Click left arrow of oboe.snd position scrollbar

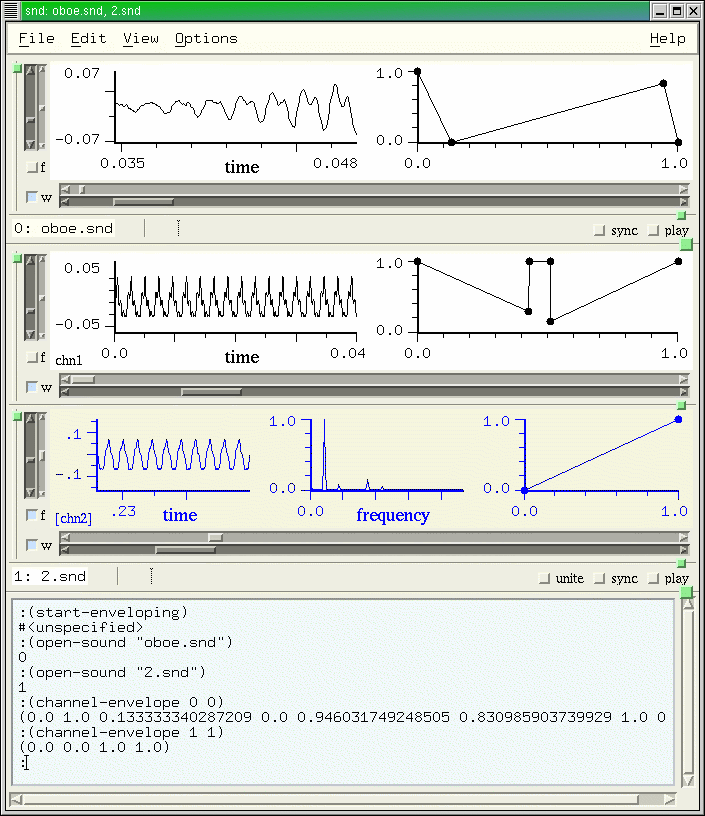pos(65,188)
